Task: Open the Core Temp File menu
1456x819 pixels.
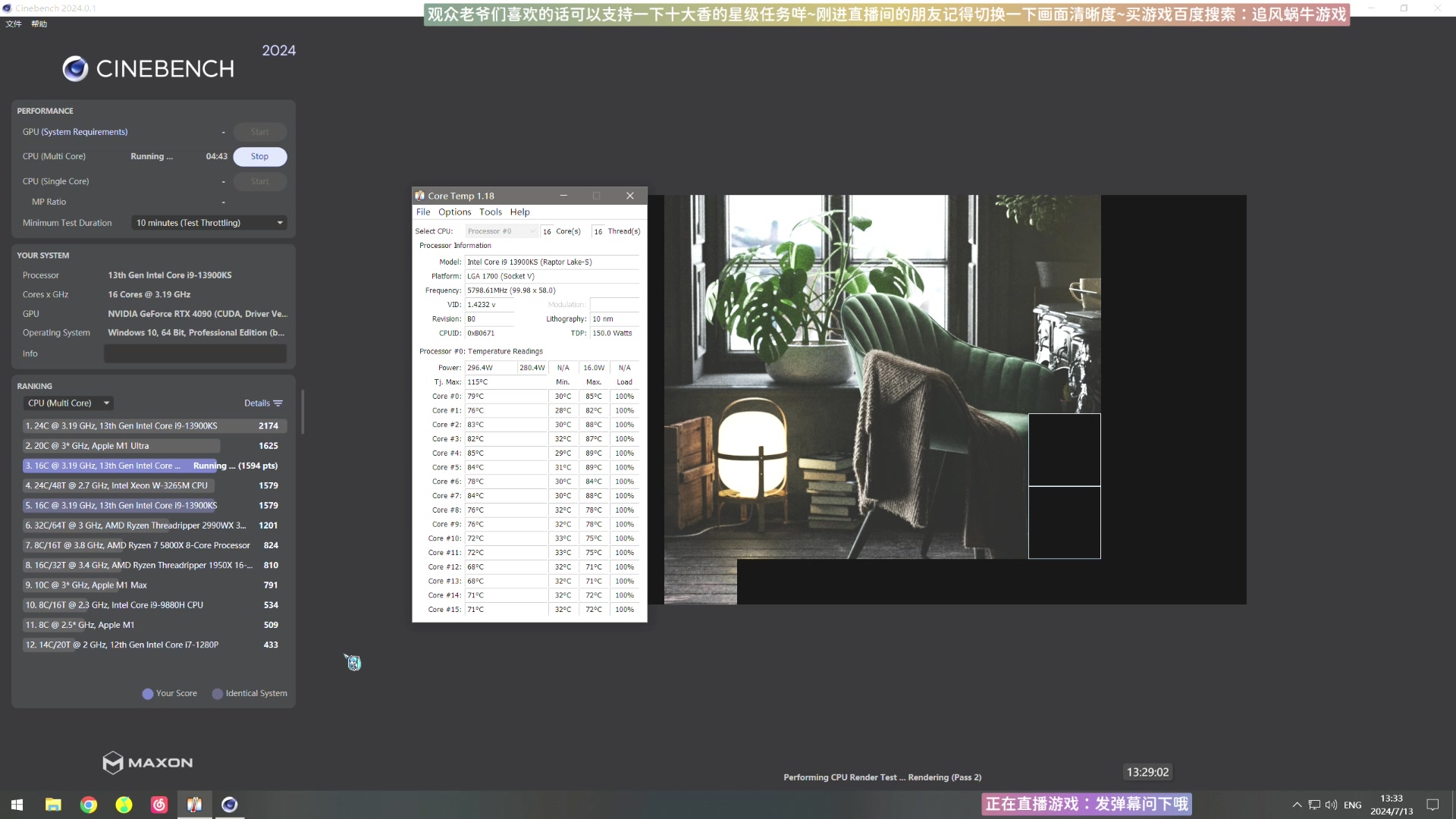Action: click(x=423, y=212)
